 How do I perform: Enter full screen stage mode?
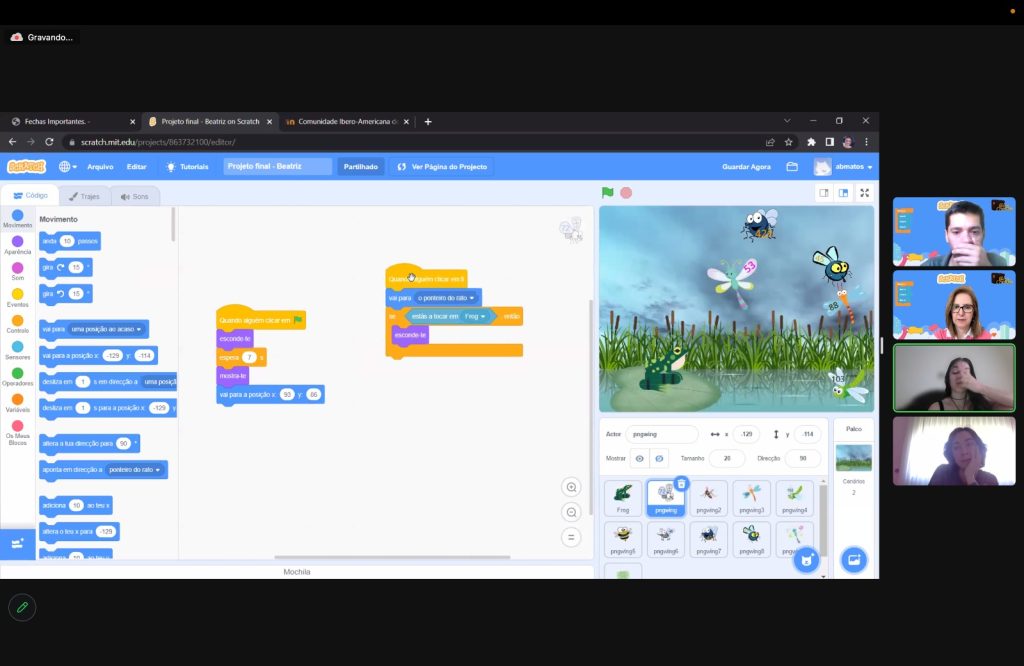[864, 193]
